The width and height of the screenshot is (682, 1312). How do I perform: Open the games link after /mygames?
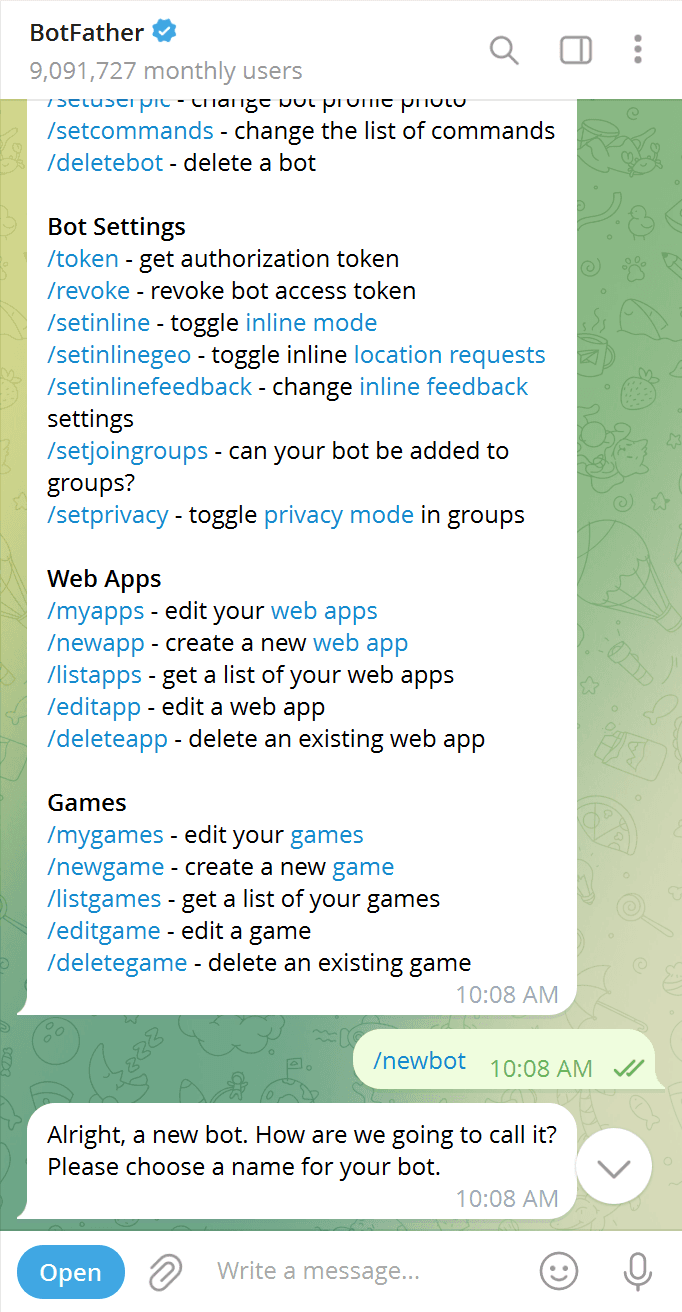click(327, 835)
